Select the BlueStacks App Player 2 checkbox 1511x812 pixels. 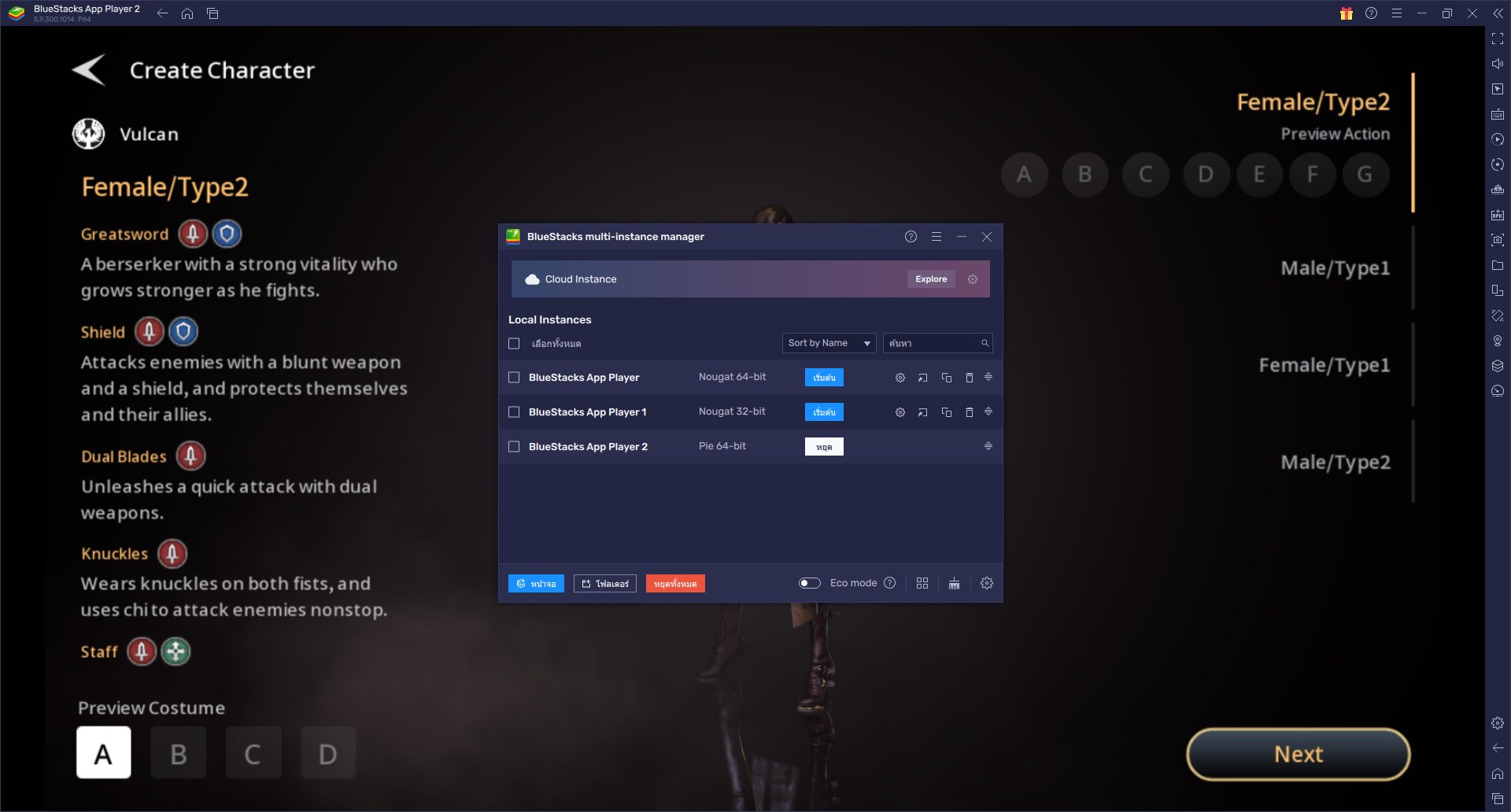(x=514, y=447)
